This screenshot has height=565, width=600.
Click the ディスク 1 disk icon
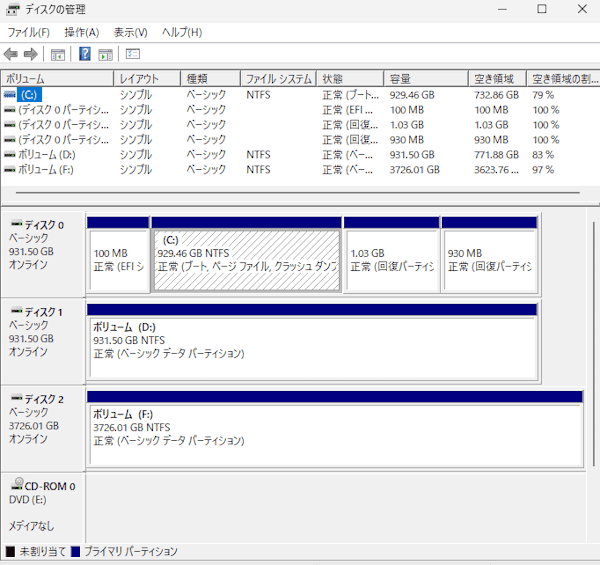(16, 310)
